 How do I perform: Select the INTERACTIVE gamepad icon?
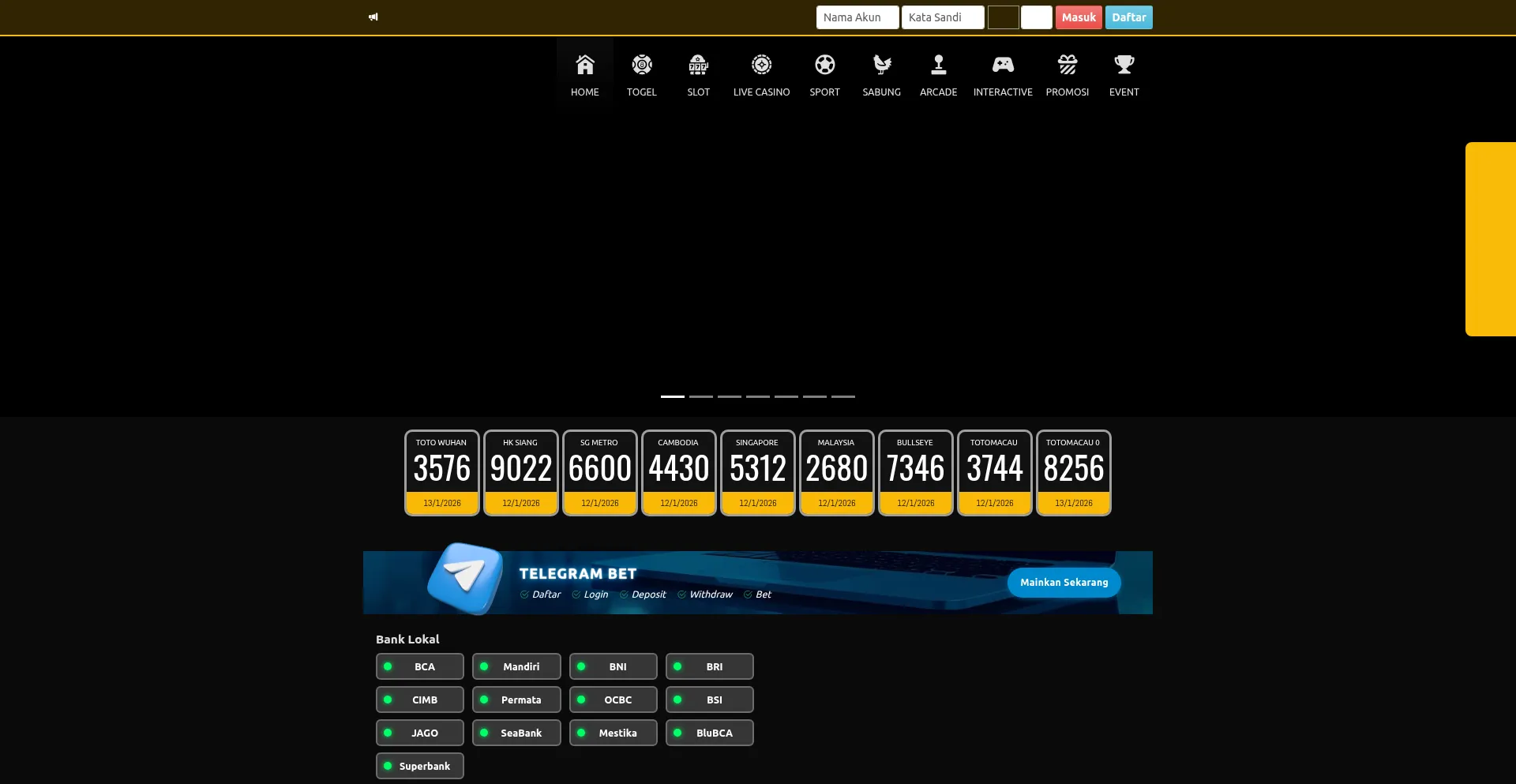(x=1003, y=65)
